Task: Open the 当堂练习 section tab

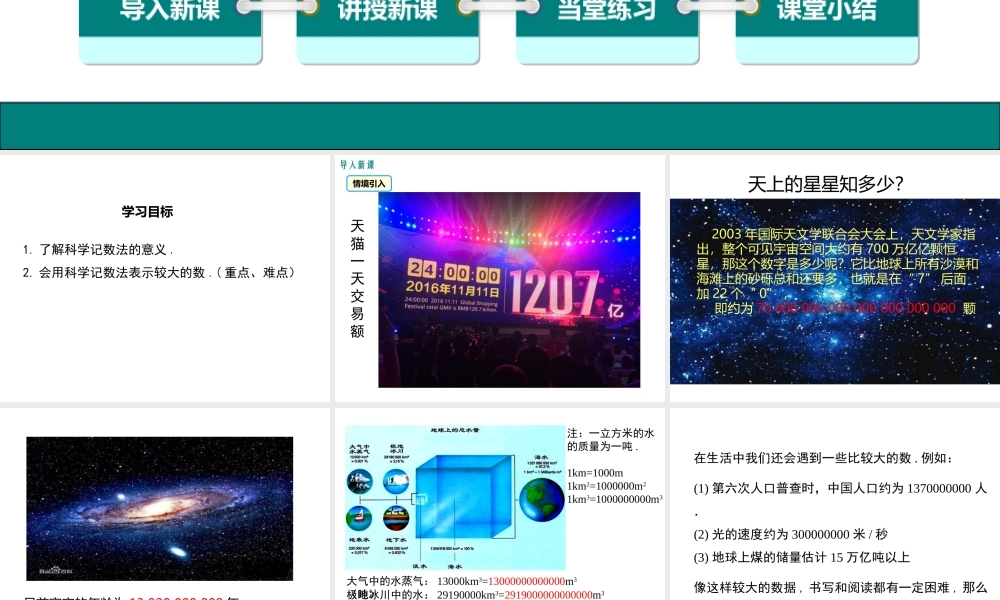Action: (607, 30)
